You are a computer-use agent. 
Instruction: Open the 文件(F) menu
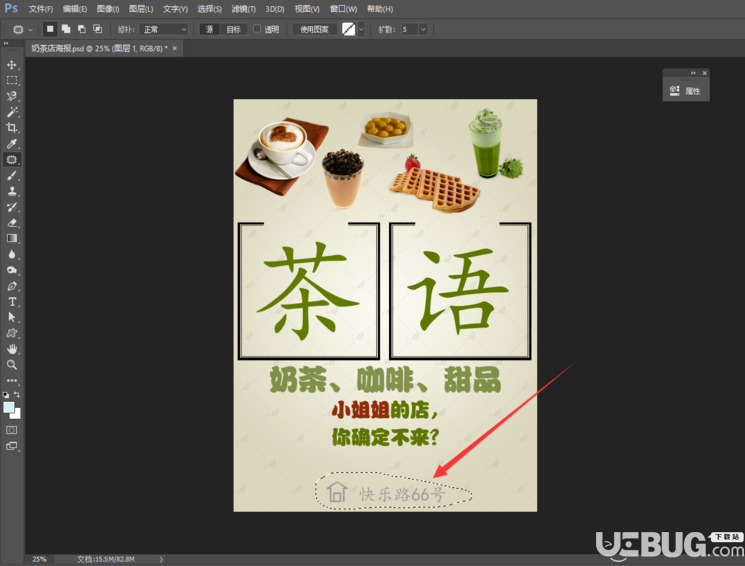[x=41, y=9]
